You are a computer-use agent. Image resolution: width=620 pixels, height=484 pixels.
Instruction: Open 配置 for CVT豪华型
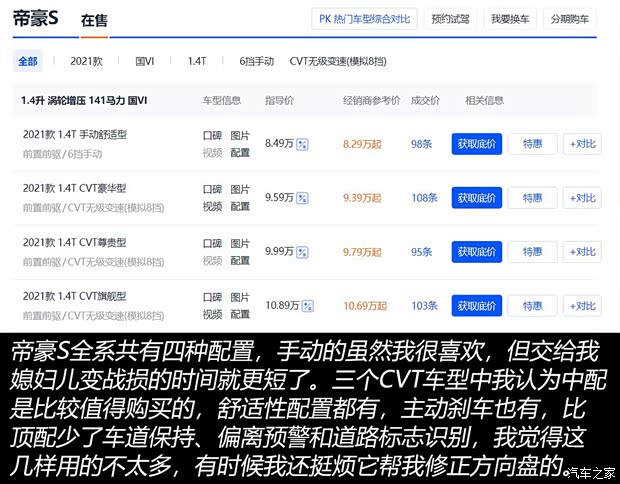coord(240,206)
